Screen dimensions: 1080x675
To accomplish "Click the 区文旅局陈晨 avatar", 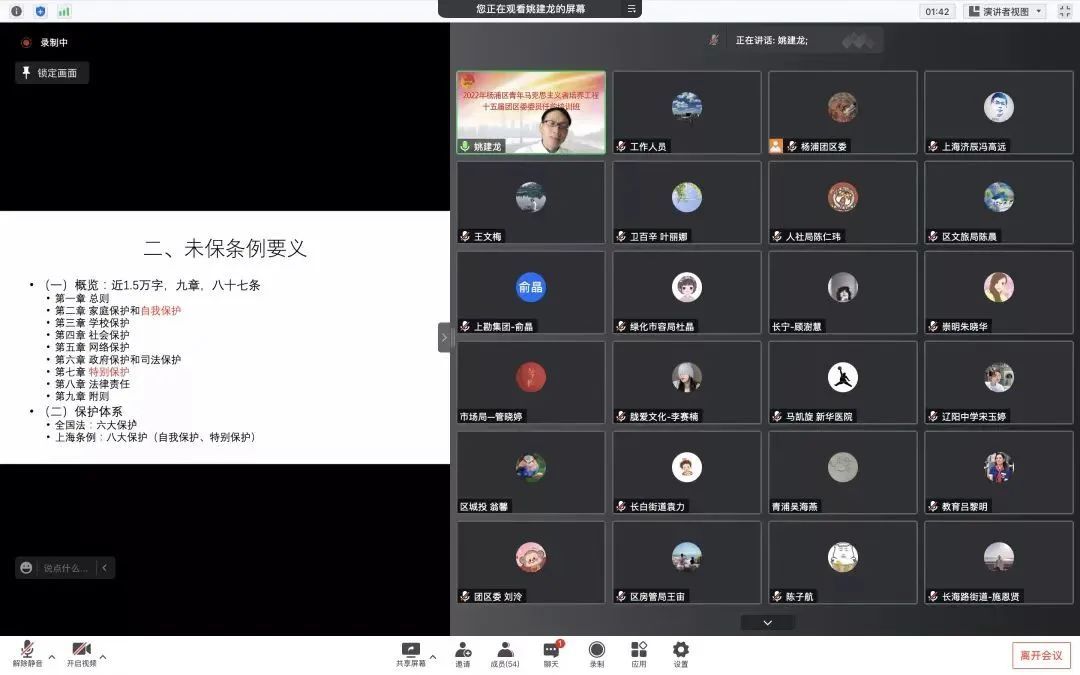I will (999, 197).
